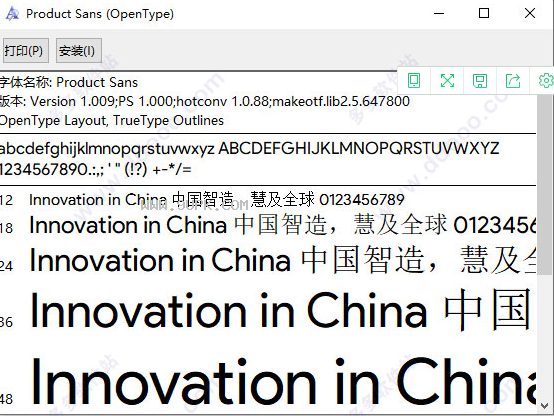Close the Product Sans window
The height and width of the screenshot is (416, 554).
pos(530,13)
